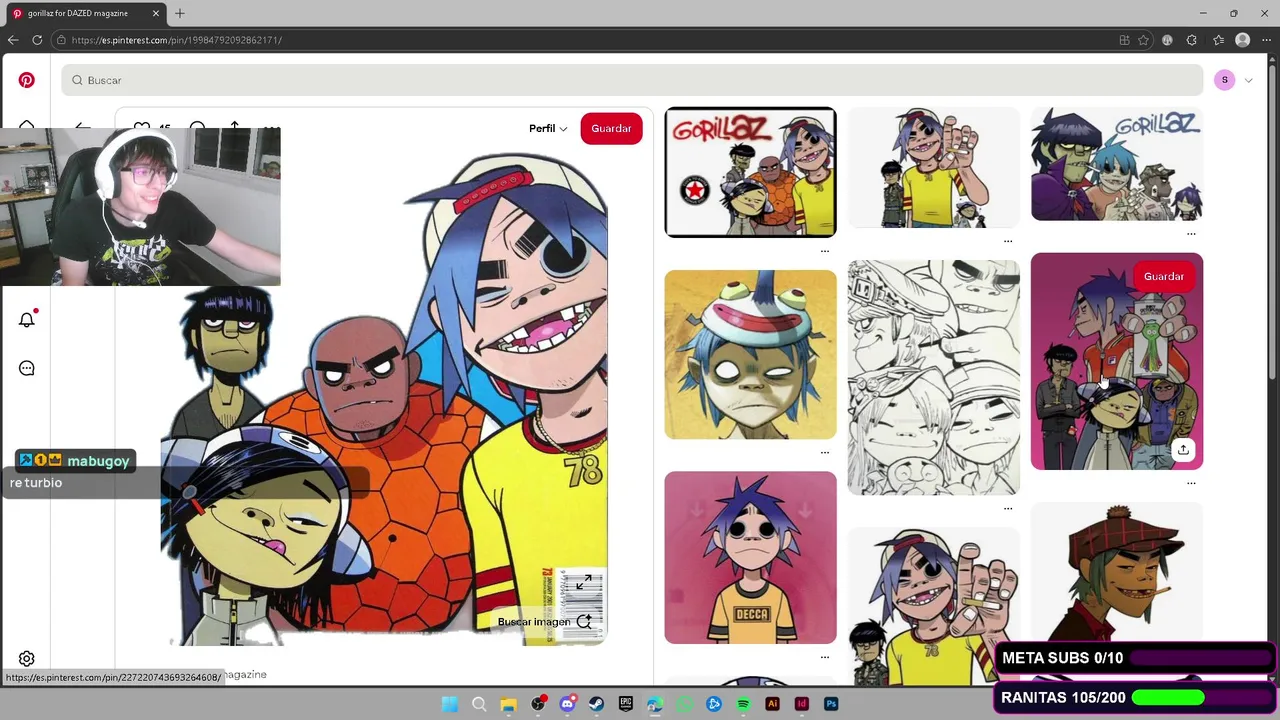
Task: Click the Pinterest Buscar search field
Action: click(x=632, y=80)
